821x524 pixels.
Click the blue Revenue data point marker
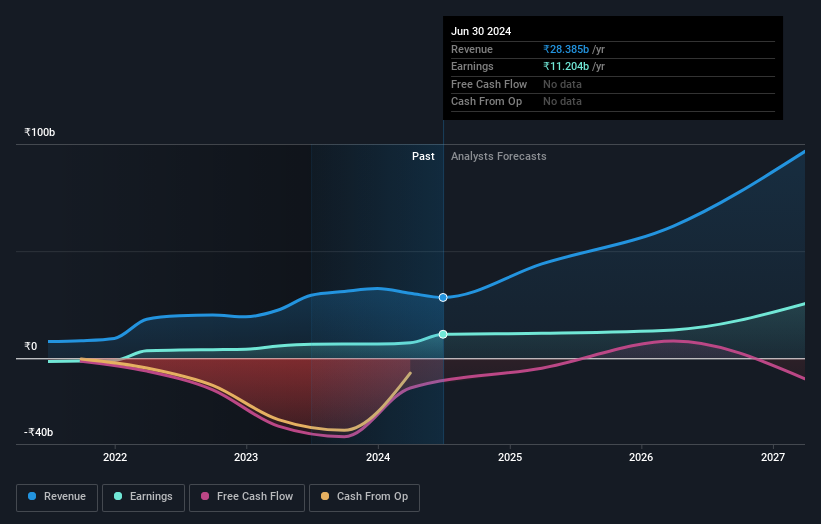point(443,297)
